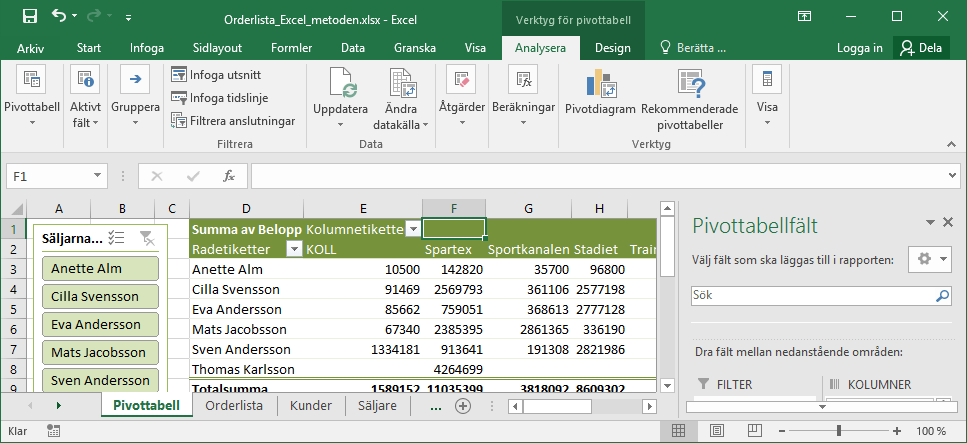Open the undo history dropdown arrow

coord(75,17)
